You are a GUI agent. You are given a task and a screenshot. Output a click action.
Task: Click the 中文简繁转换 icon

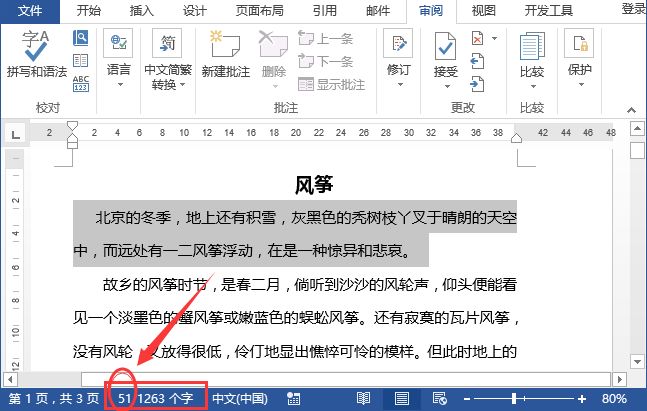[x=167, y=43]
